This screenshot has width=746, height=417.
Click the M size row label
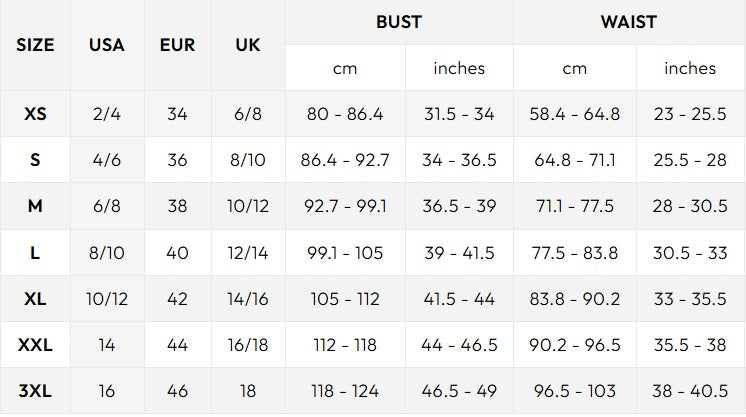(x=35, y=207)
